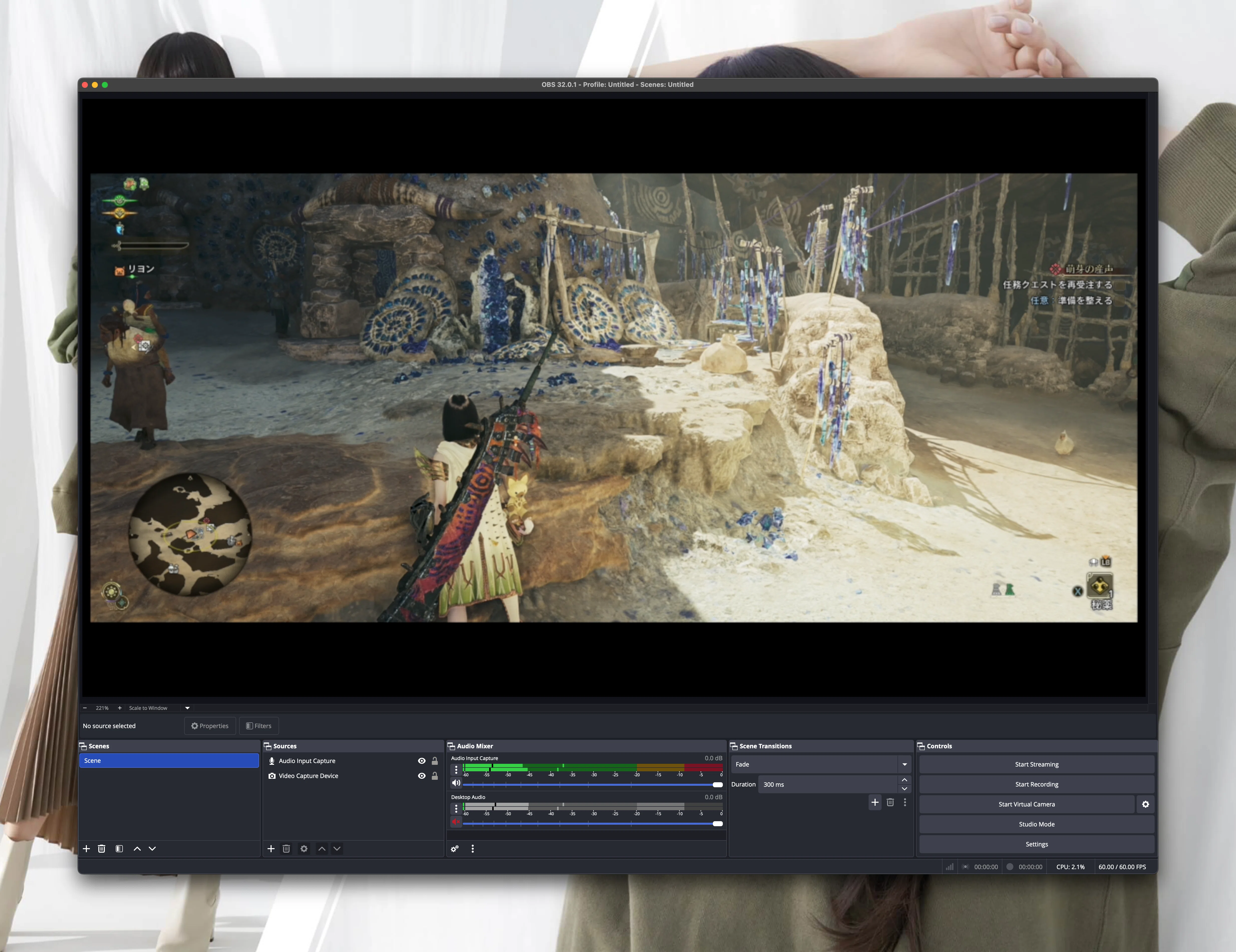Select Audio Input Capture source row
The height and width of the screenshot is (952, 1236).
(353, 761)
